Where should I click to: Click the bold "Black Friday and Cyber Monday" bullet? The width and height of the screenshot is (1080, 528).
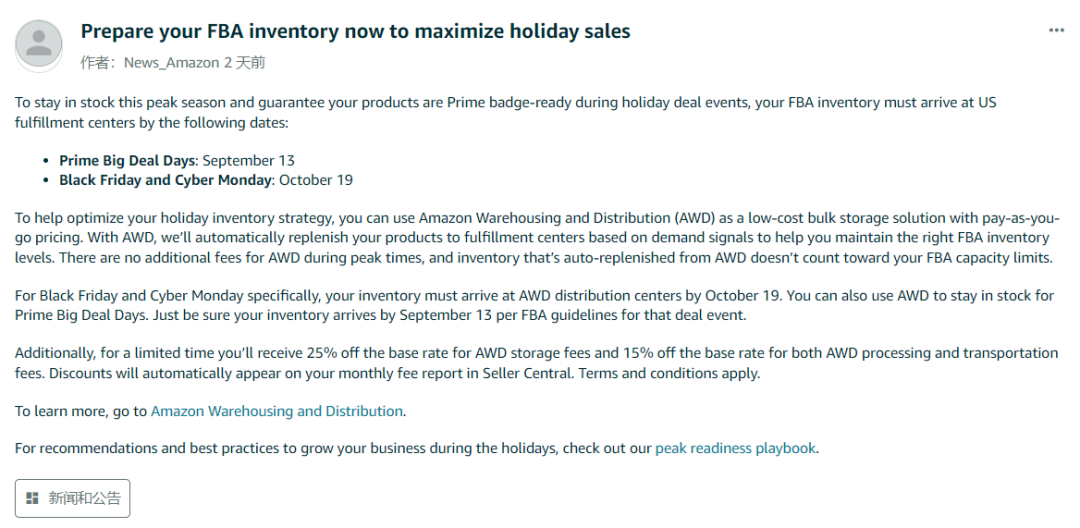pyautogui.click(x=165, y=180)
